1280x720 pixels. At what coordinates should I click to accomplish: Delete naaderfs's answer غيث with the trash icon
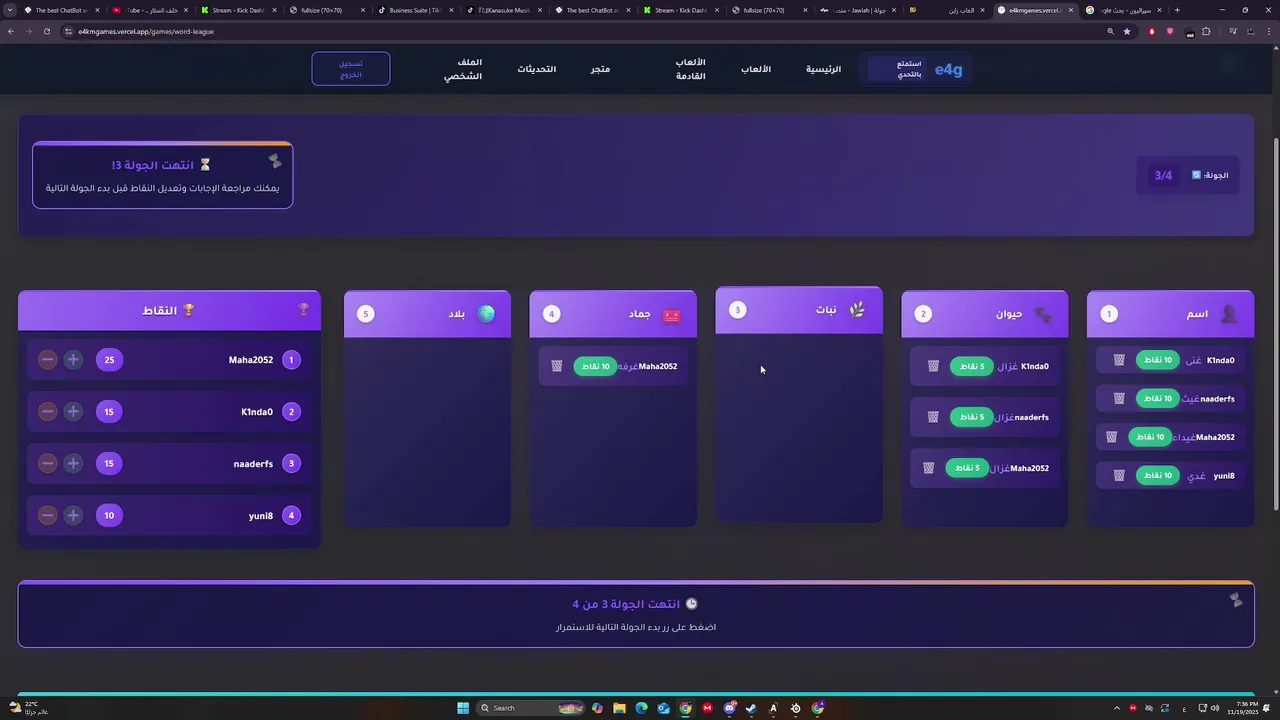[x=1119, y=398]
